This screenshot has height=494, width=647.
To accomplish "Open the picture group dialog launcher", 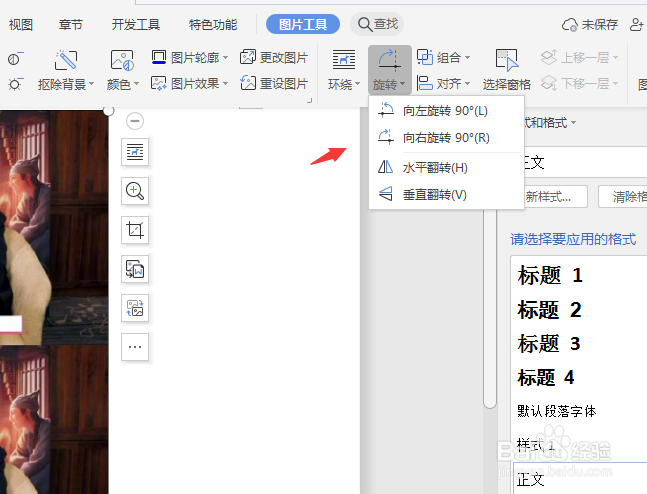I will 309,100.
